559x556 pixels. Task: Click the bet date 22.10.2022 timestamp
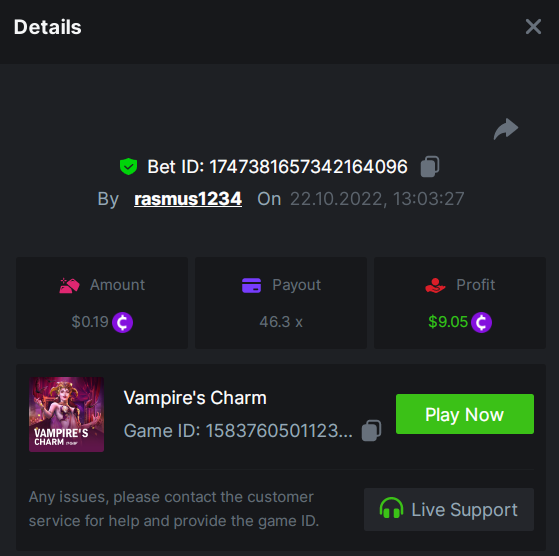(377, 199)
